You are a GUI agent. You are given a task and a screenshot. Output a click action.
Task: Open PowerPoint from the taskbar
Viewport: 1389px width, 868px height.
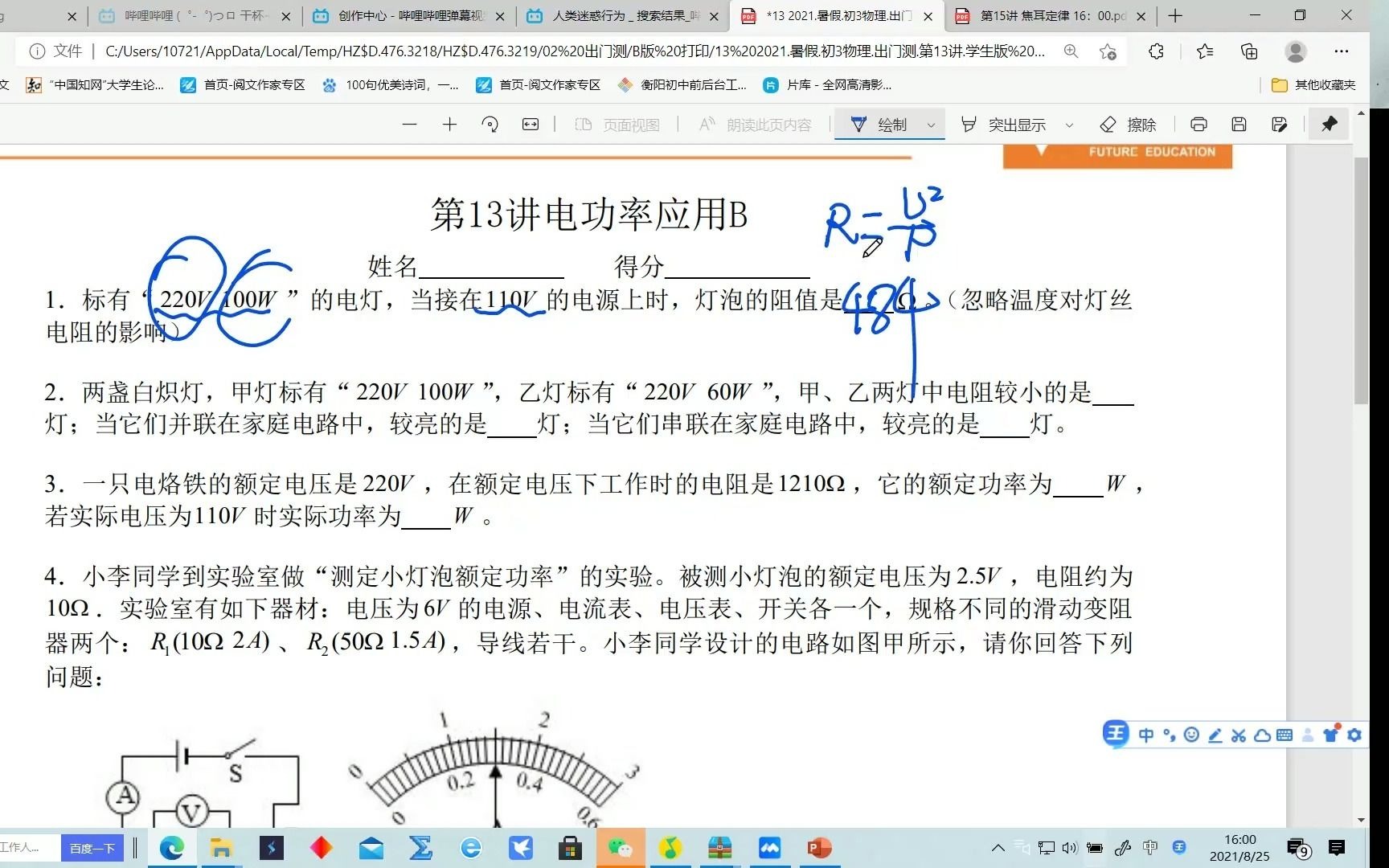tap(819, 848)
